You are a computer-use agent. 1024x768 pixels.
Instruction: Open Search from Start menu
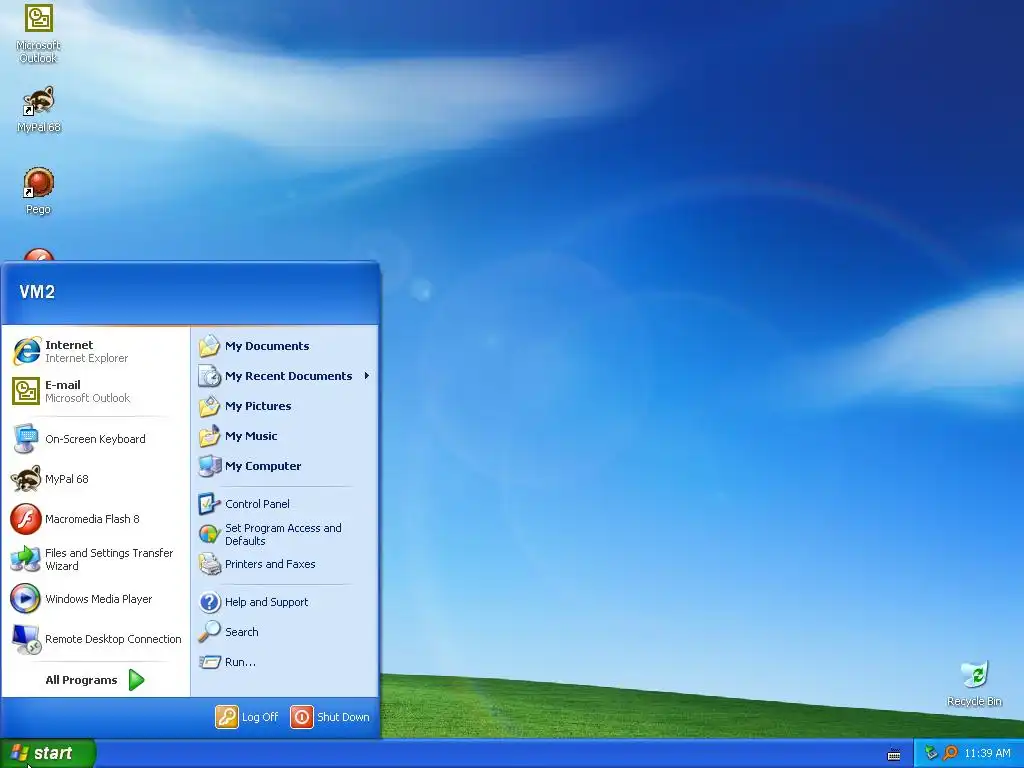point(285,632)
